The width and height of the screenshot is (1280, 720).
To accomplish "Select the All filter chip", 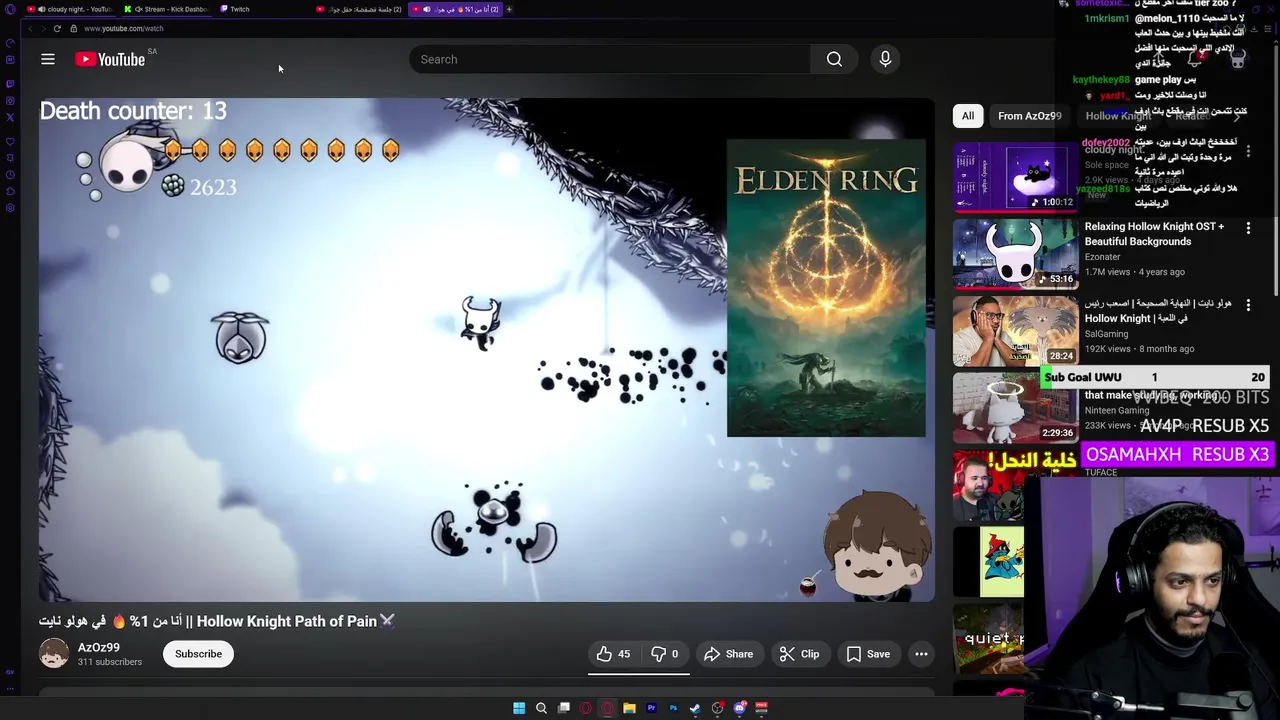I will pyautogui.click(x=968, y=116).
